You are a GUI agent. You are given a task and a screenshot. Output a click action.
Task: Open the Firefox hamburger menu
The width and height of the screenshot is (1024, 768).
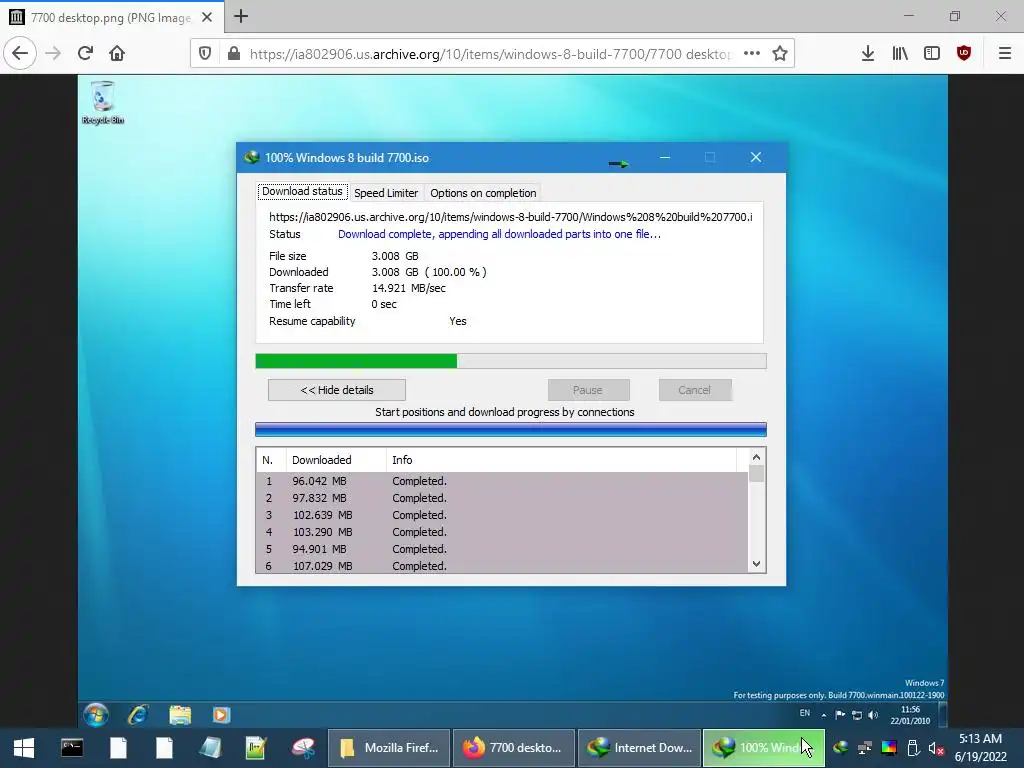point(1005,53)
